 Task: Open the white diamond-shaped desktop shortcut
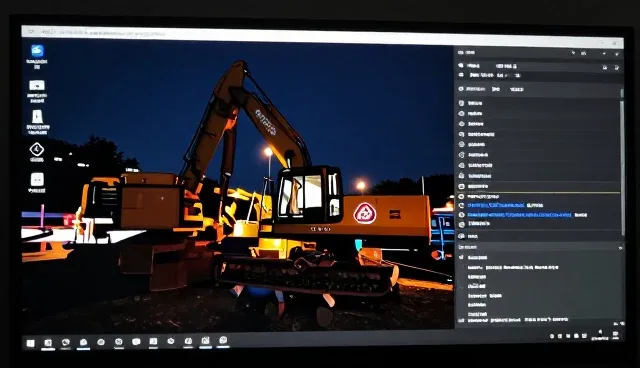click(x=37, y=149)
